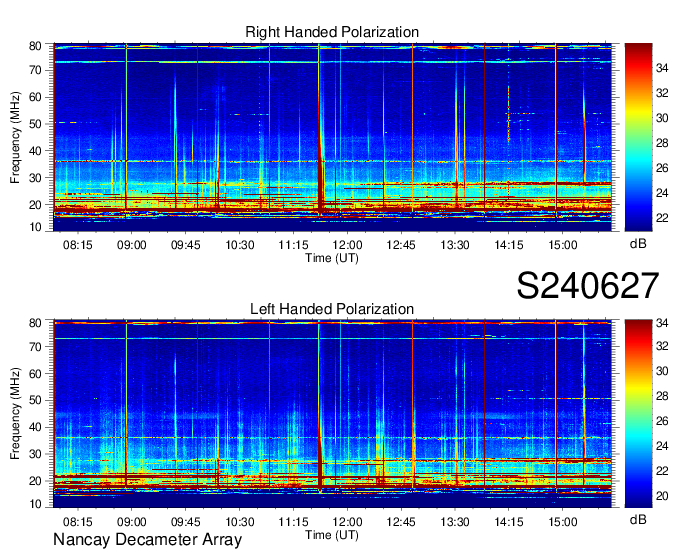
Task: Click 15:00 tick on Right Handed time axis
Action: [x=562, y=245]
